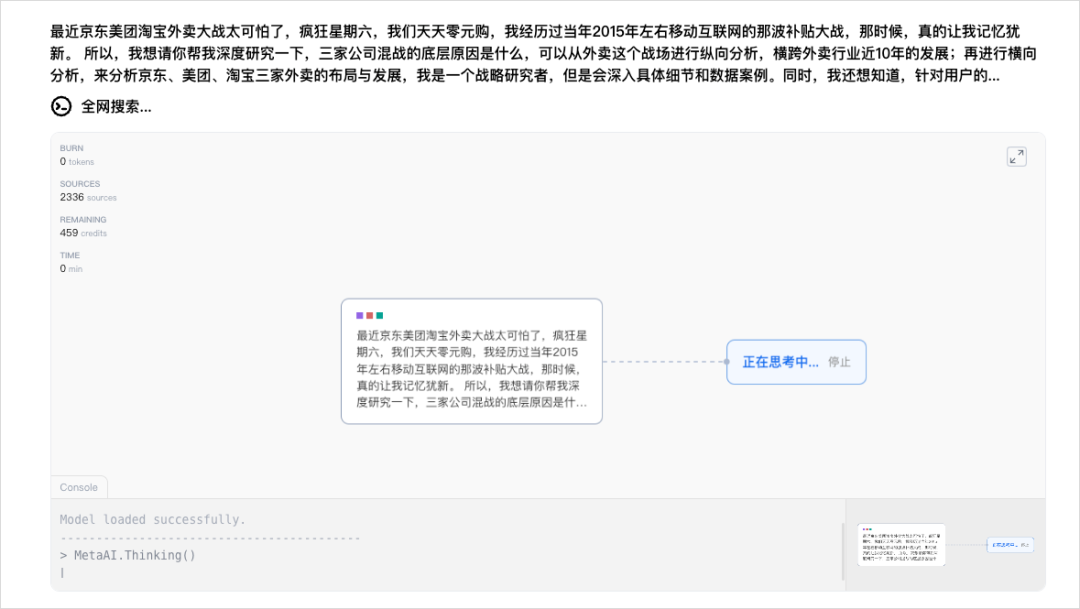This screenshot has width=1080, height=609.
Task: Toggle the thinking node connection point
Action: pos(727,361)
